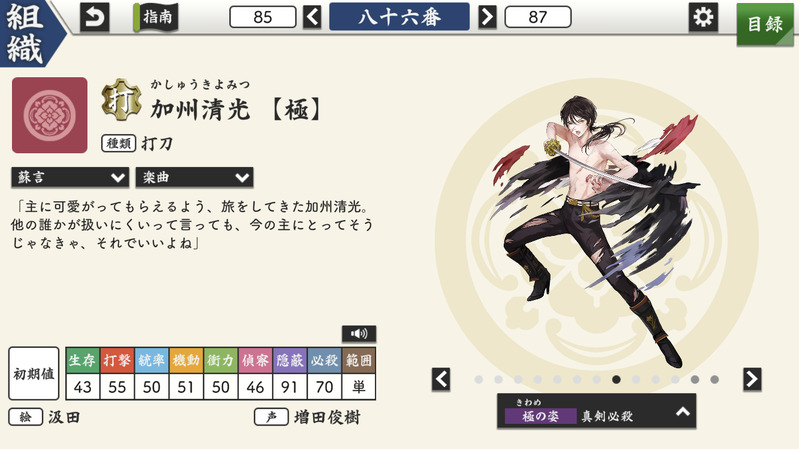Open the settings gear icon

[x=703, y=17]
